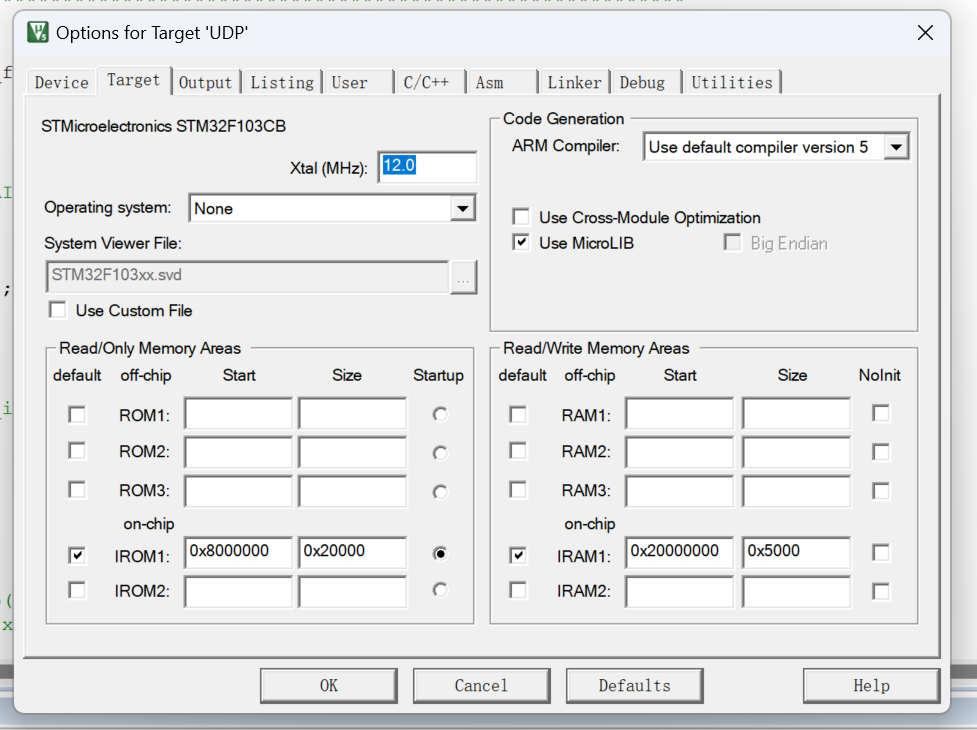Go to the Utilities tab

pyautogui.click(x=732, y=82)
